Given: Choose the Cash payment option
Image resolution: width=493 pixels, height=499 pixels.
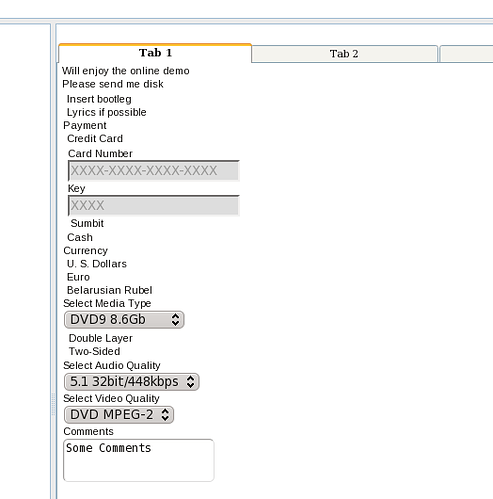Looking at the screenshot, I should coord(80,237).
